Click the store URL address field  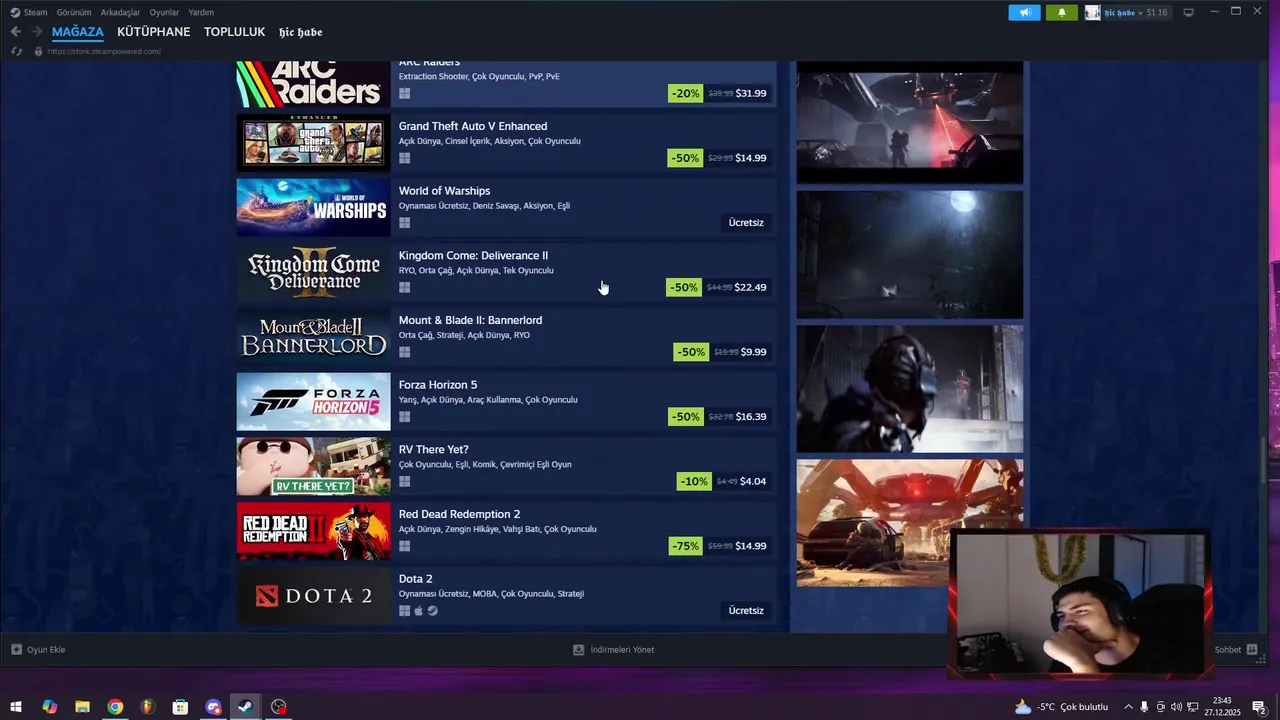coord(104,51)
